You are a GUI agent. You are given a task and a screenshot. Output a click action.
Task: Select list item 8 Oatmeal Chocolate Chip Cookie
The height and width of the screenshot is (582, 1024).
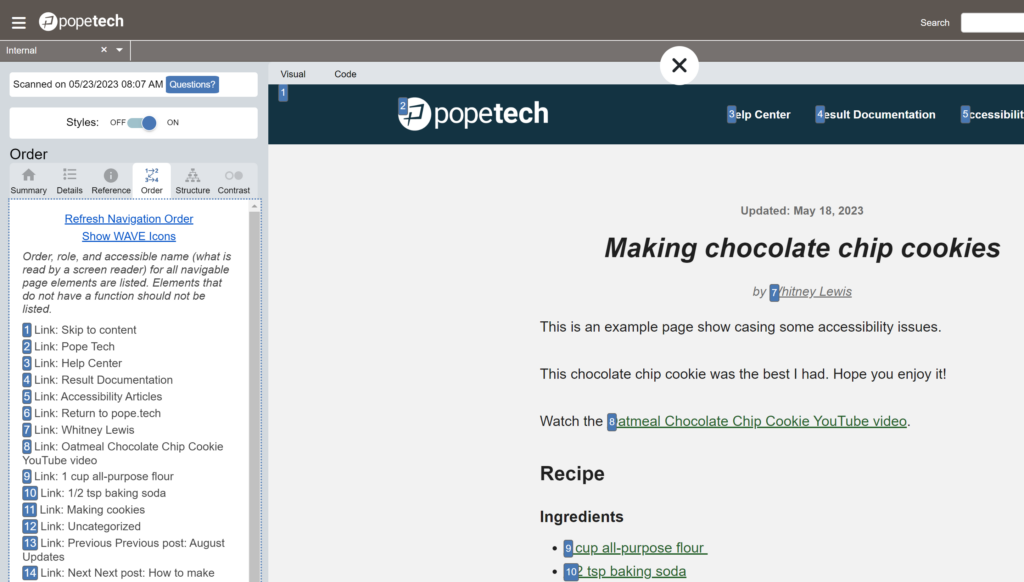tap(123, 453)
